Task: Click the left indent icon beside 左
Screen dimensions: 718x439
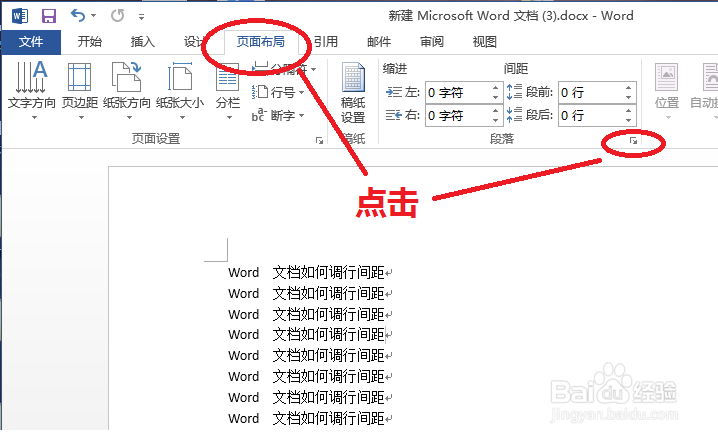Action: coord(394,92)
